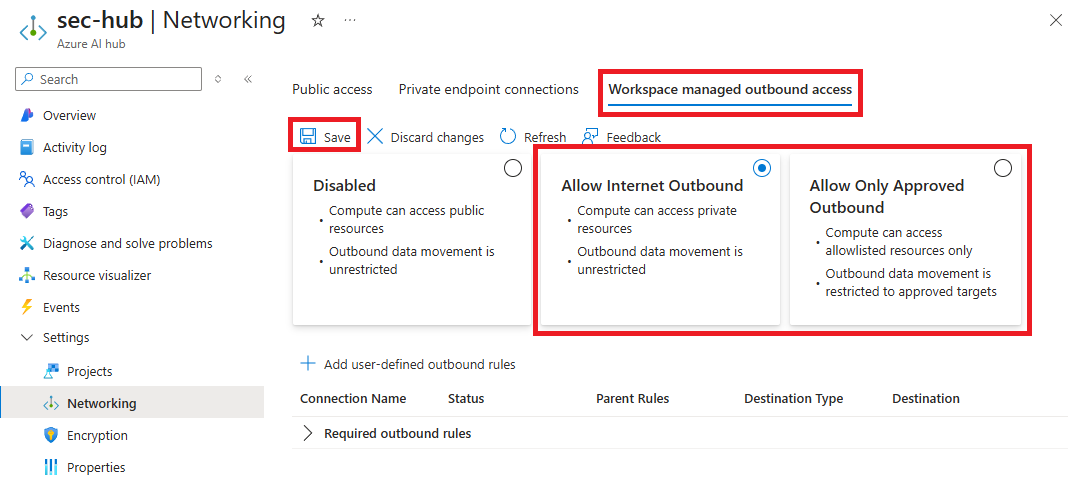Open Overview in the sidebar

[69, 115]
